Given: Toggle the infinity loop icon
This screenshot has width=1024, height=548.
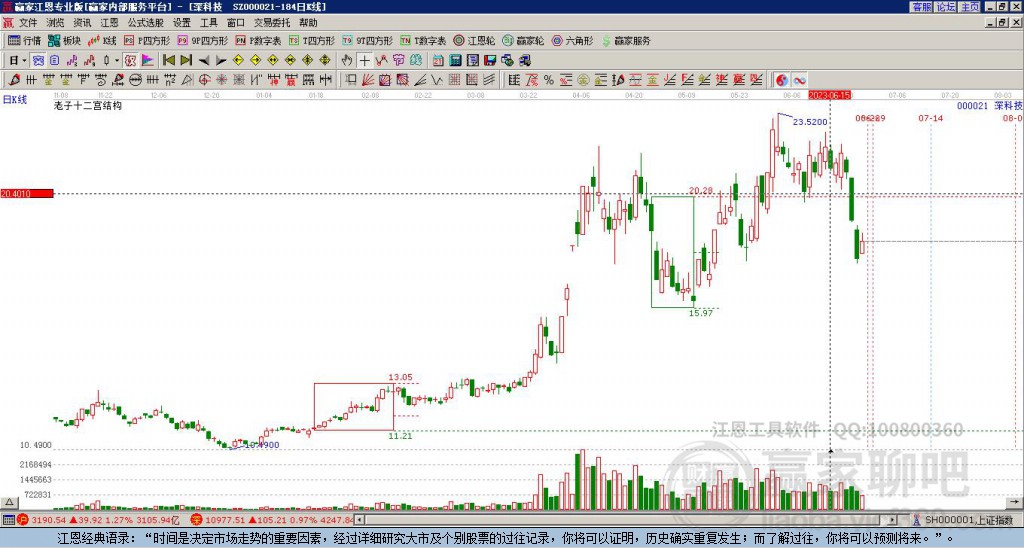Looking at the screenshot, I should tap(799, 80).
